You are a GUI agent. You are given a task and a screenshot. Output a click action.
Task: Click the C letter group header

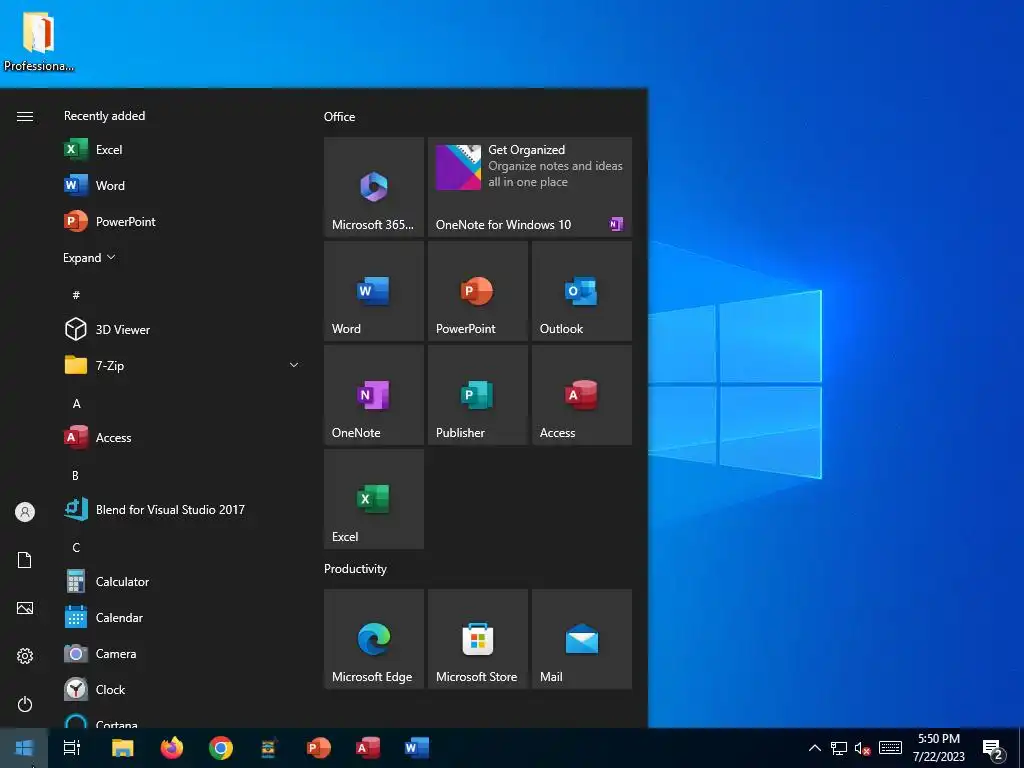[x=76, y=547]
